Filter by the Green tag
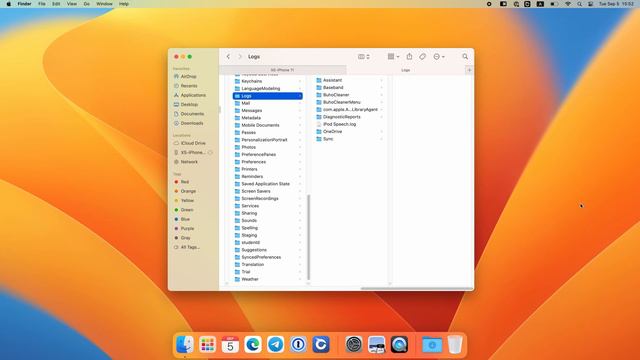Image resolution: width=640 pixels, height=360 pixels. point(187,210)
